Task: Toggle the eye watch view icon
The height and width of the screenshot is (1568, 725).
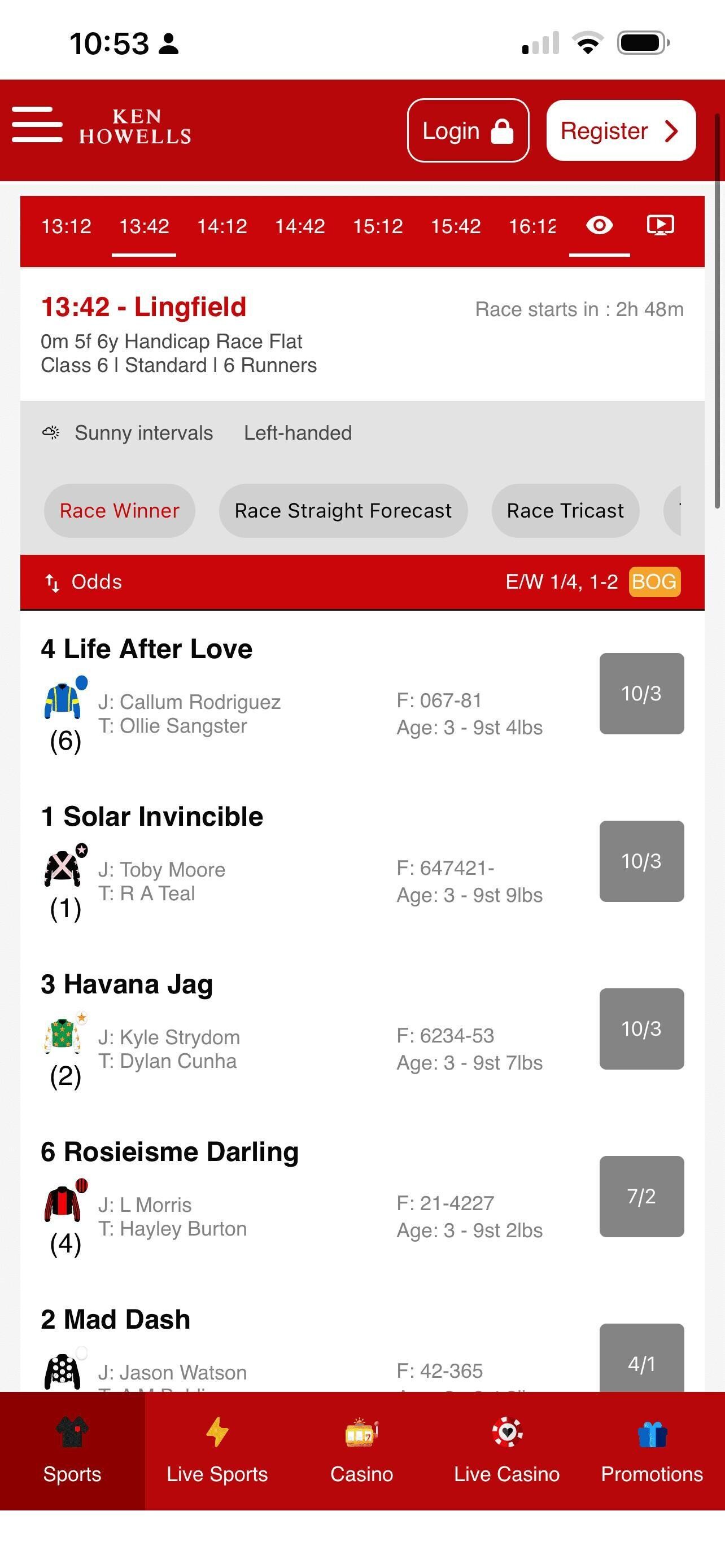Action: [x=599, y=226]
